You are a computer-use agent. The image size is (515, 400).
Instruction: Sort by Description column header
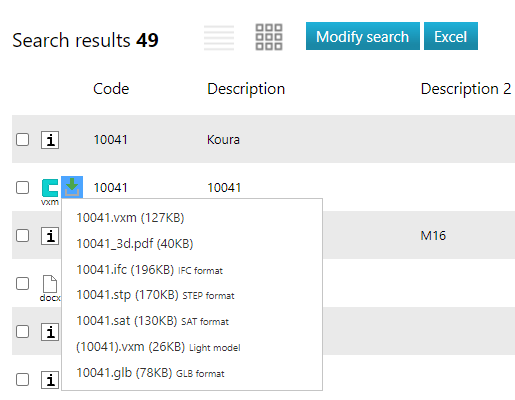click(246, 89)
